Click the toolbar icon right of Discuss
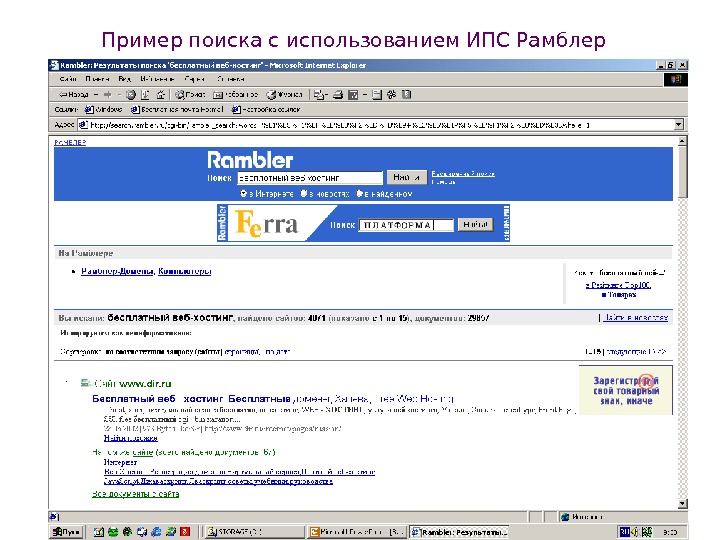The width and height of the screenshot is (720, 540). (x=392, y=95)
